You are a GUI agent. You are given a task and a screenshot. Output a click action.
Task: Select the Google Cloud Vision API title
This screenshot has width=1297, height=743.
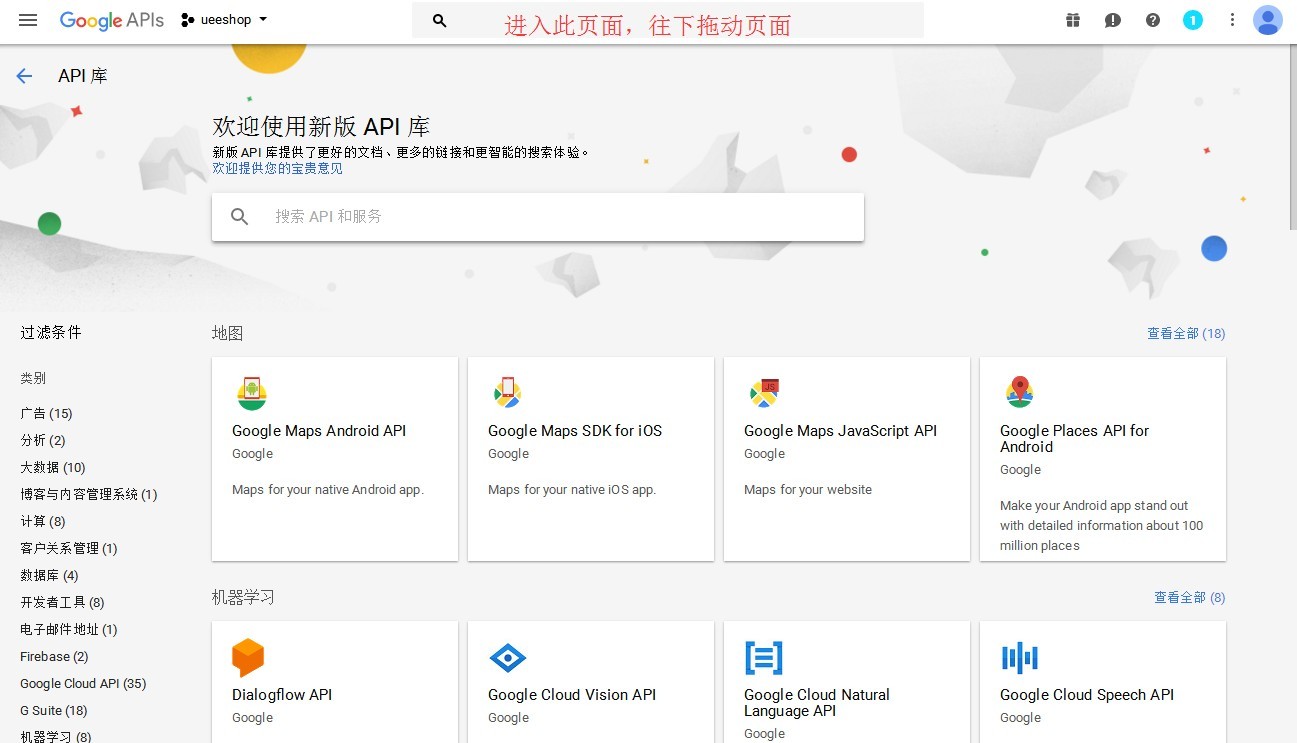pyautogui.click(x=572, y=695)
